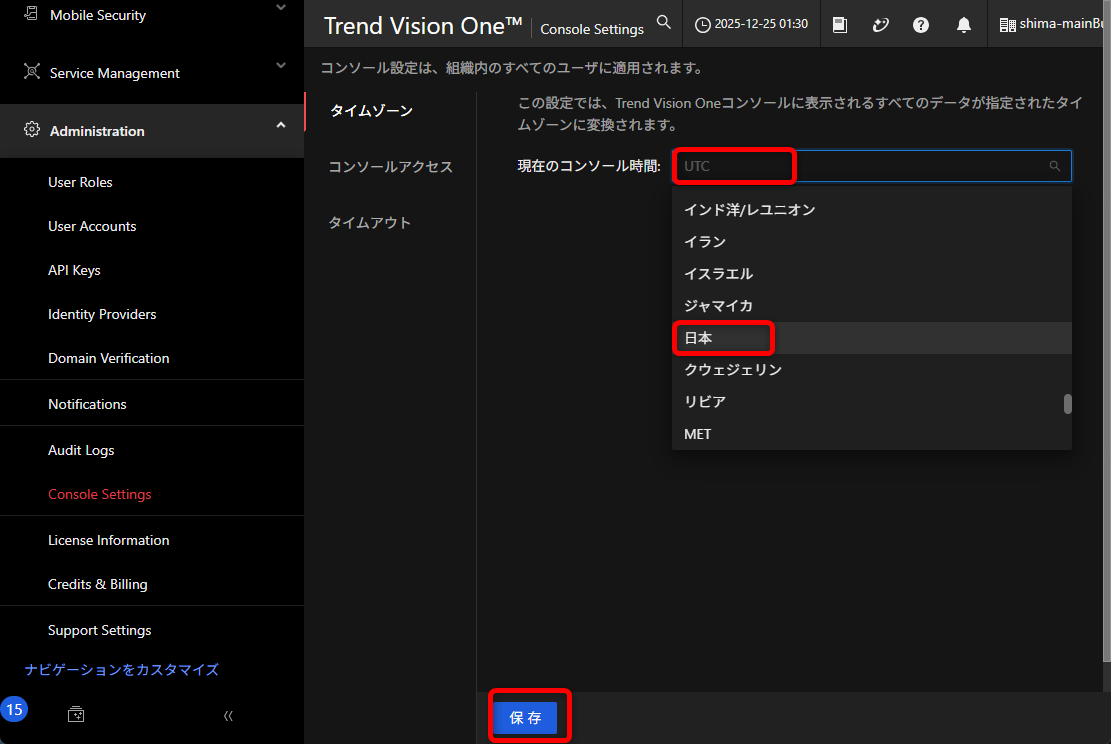Click the clock icon beside date
The height and width of the screenshot is (744, 1111).
point(702,25)
